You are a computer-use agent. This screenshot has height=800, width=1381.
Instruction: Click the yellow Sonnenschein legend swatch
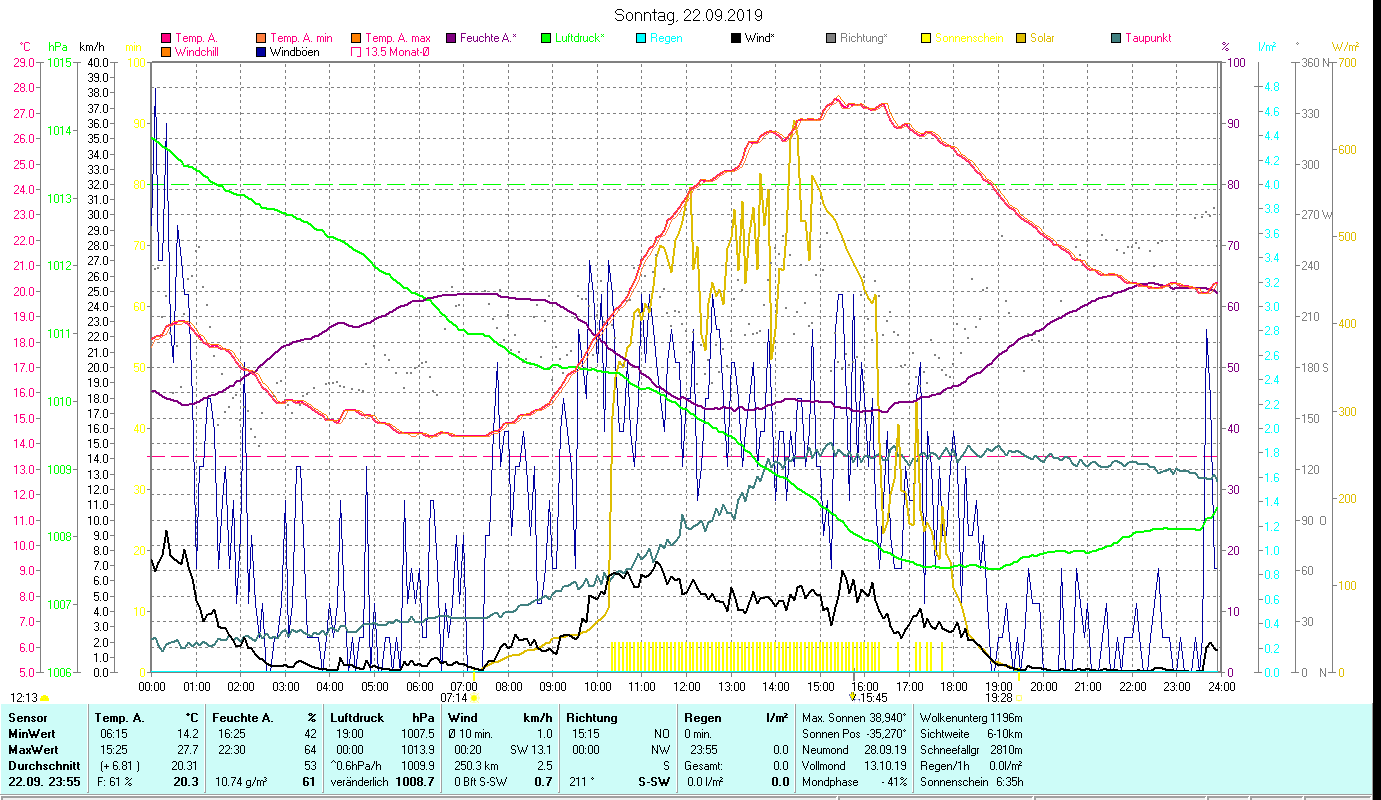click(x=925, y=38)
